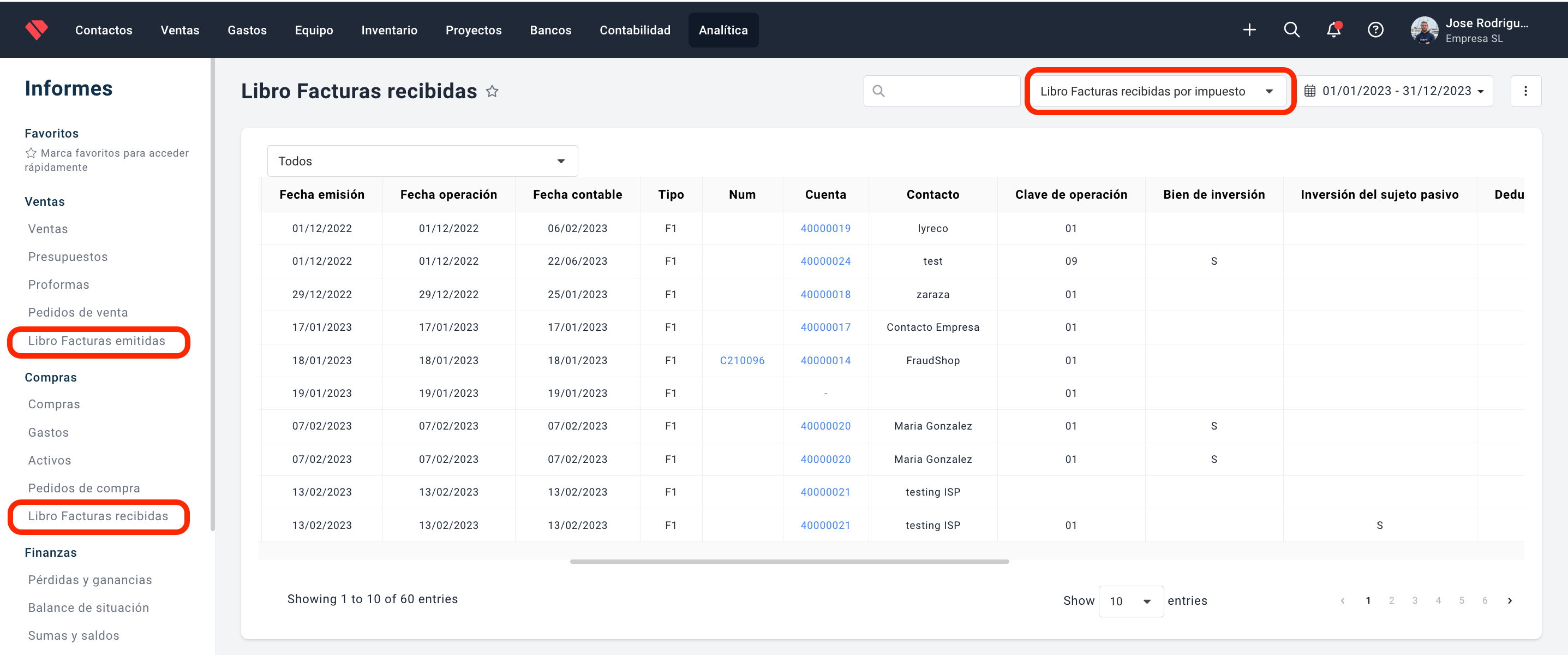Open Pedidos de compra report

pos(84,488)
